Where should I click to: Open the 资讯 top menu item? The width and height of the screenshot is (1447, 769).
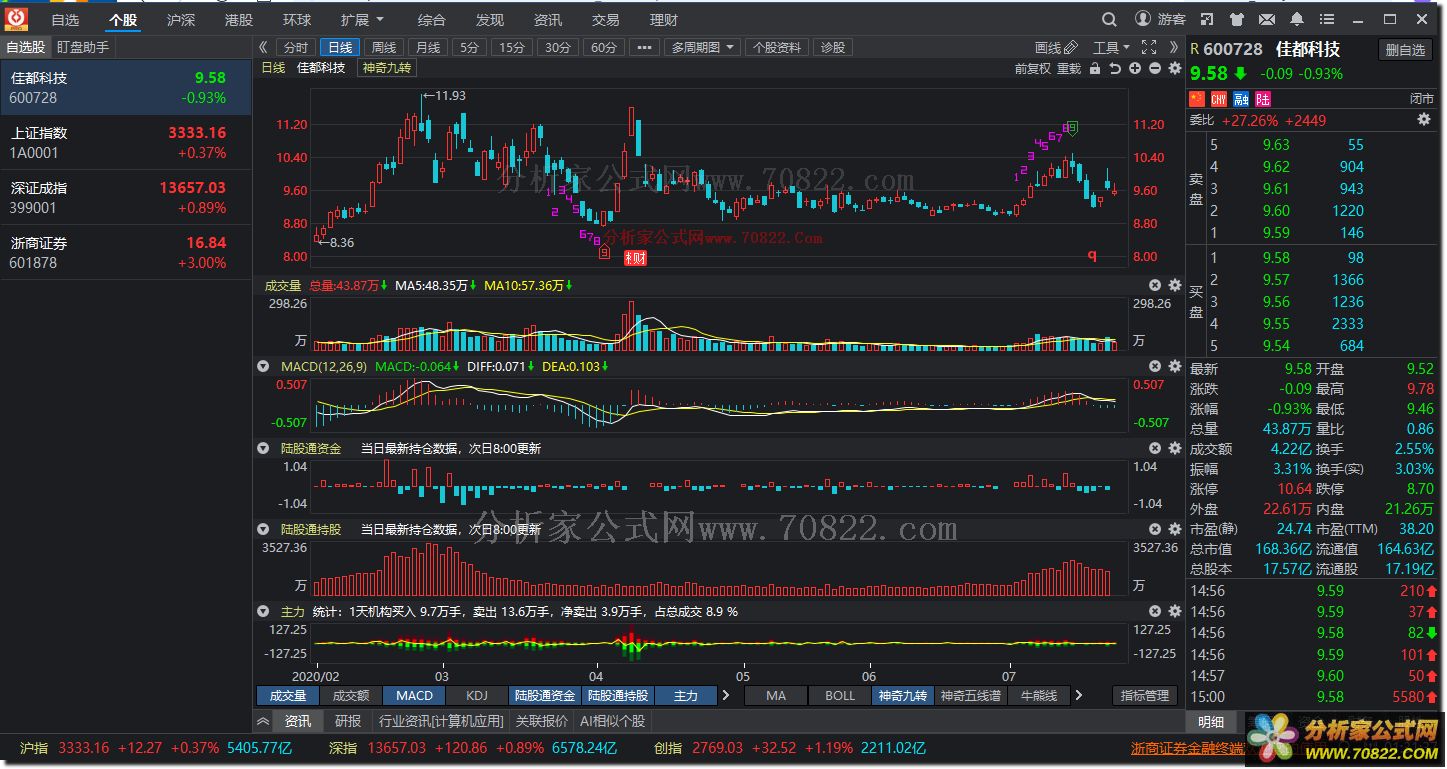point(548,20)
